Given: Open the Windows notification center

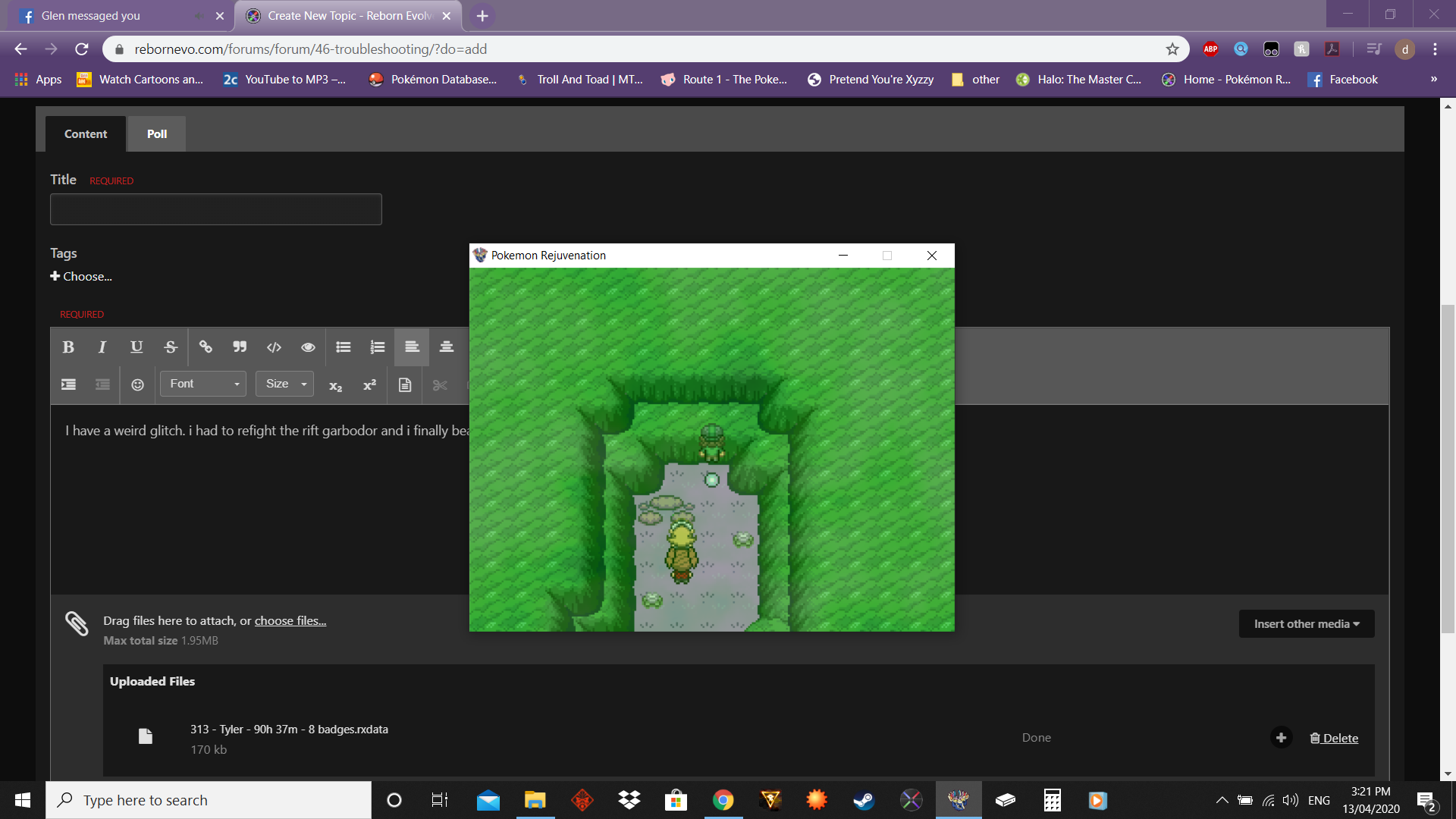Looking at the screenshot, I should tap(1426, 801).
